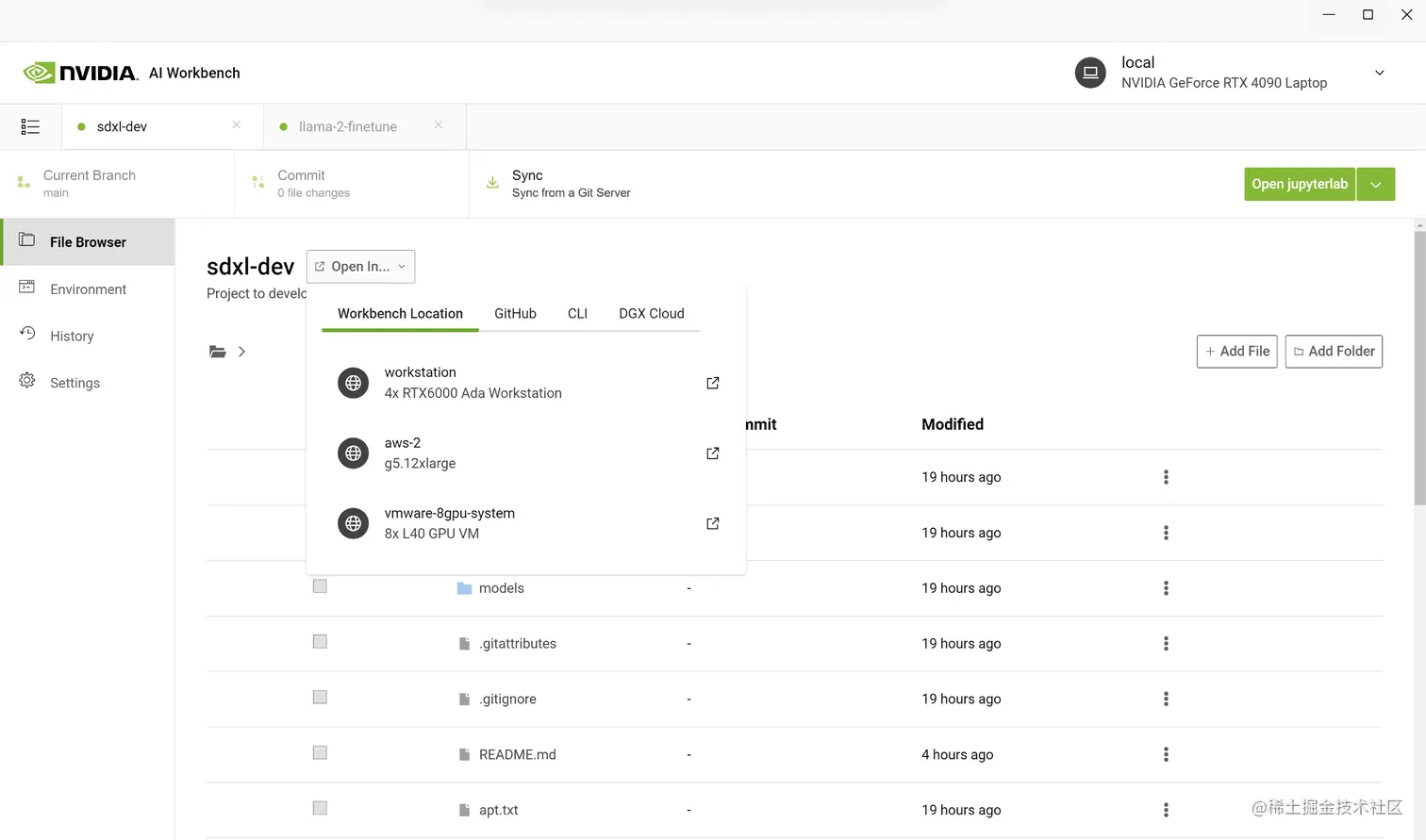
Task: Click the Commit icon
Action: pyautogui.click(x=257, y=182)
